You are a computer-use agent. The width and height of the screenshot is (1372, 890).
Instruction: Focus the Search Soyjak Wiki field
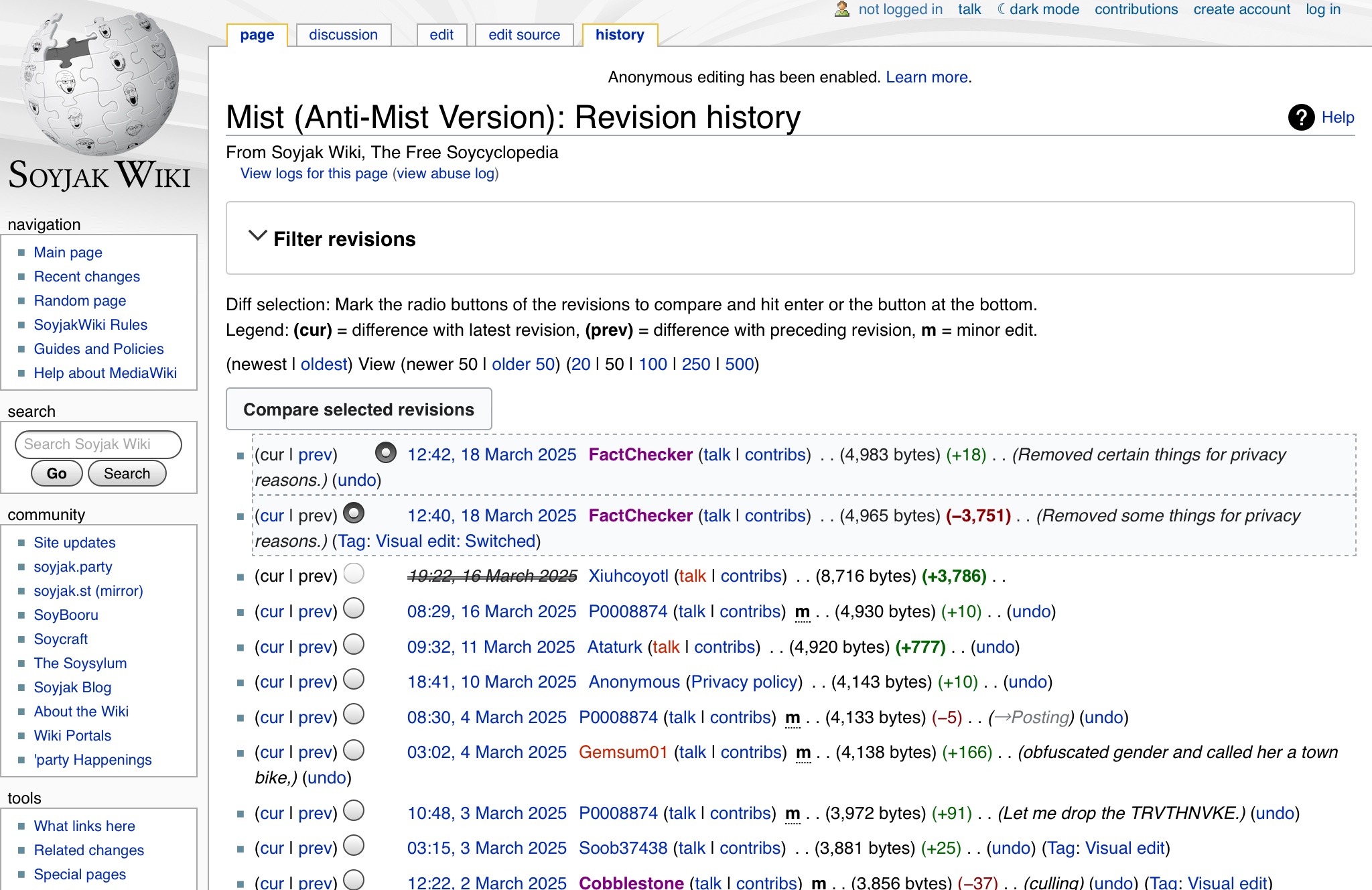(98, 444)
